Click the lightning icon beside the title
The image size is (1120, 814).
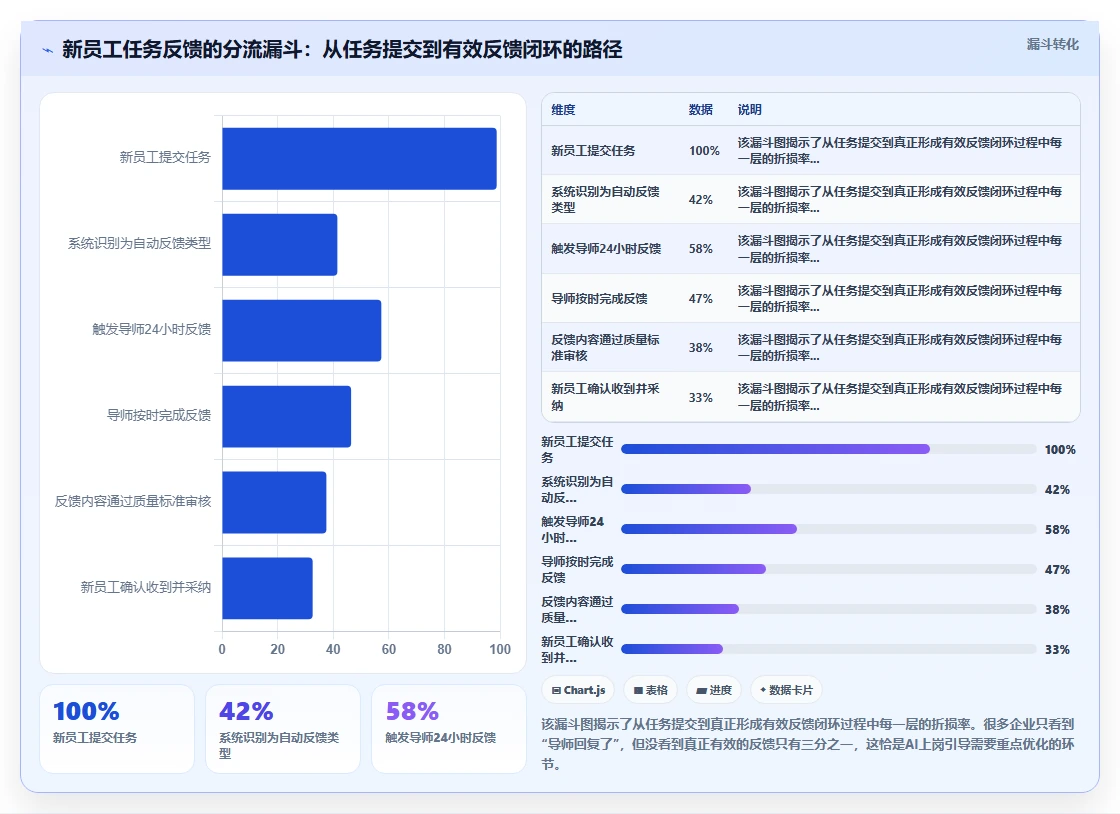click(x=48, y=50)
